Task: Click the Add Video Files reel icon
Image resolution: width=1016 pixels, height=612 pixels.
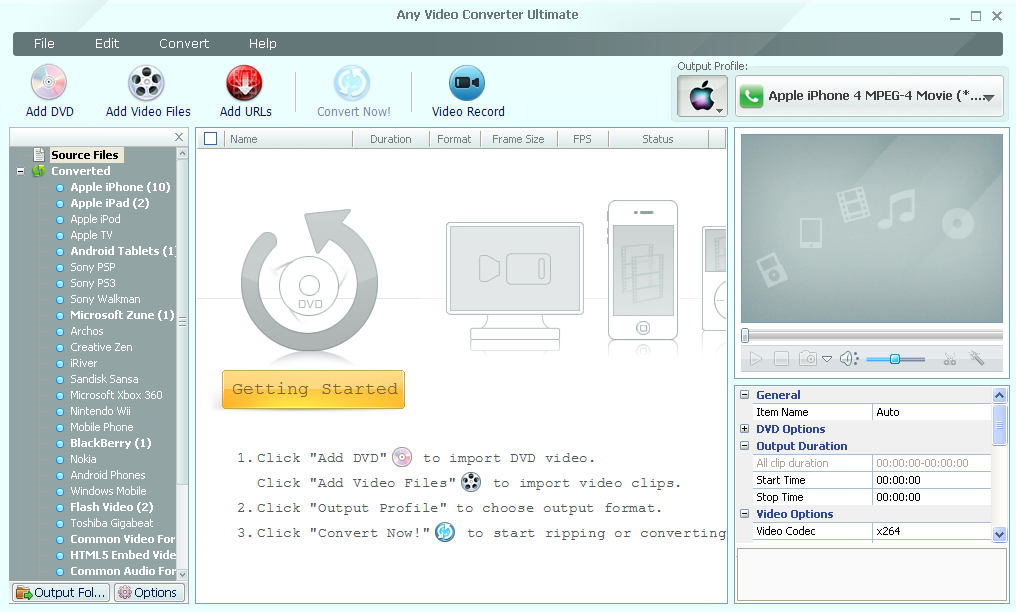Action: point(147,83)
